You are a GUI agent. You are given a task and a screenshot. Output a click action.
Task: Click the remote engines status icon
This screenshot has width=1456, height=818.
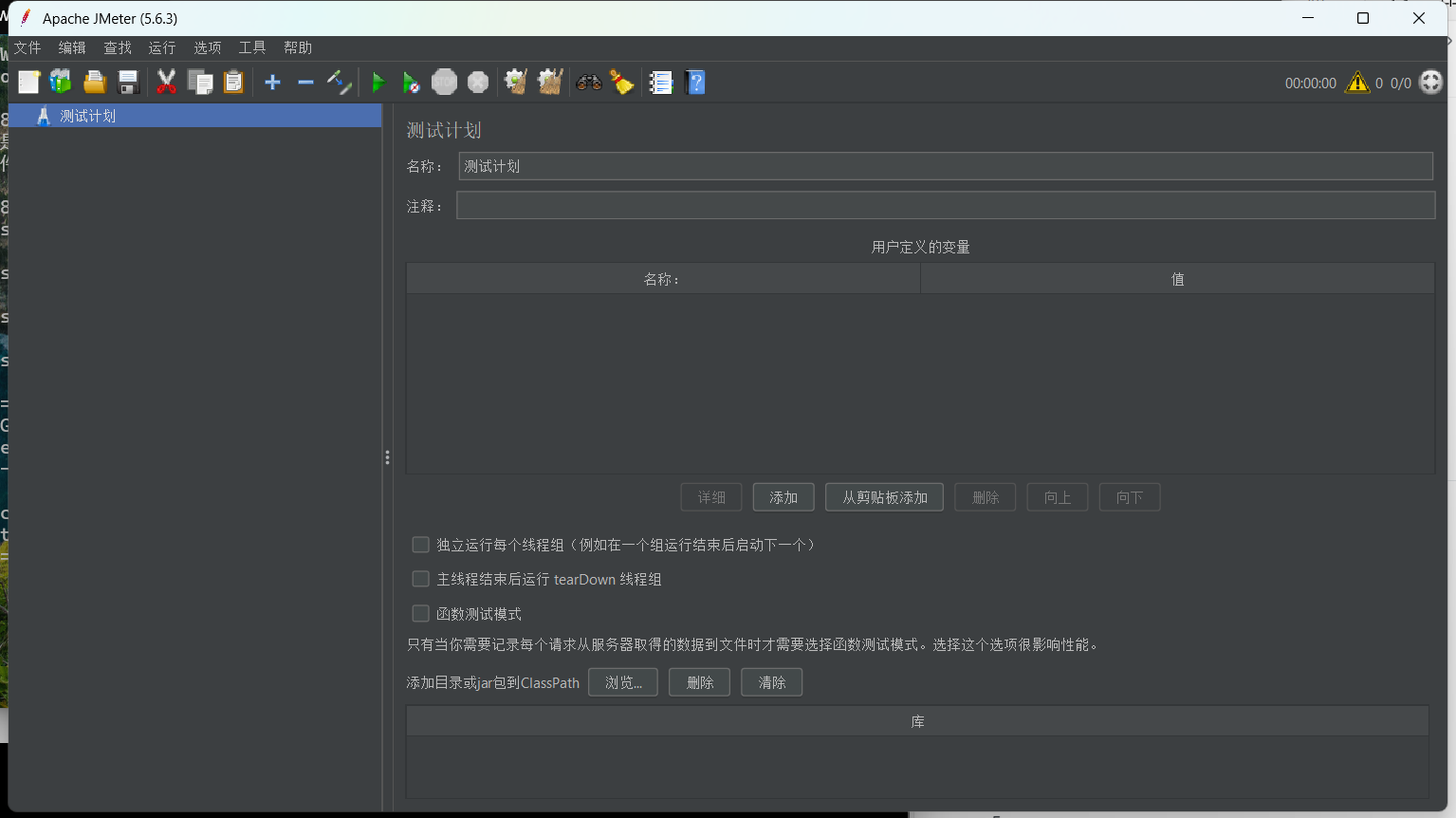pos(1430,83)
